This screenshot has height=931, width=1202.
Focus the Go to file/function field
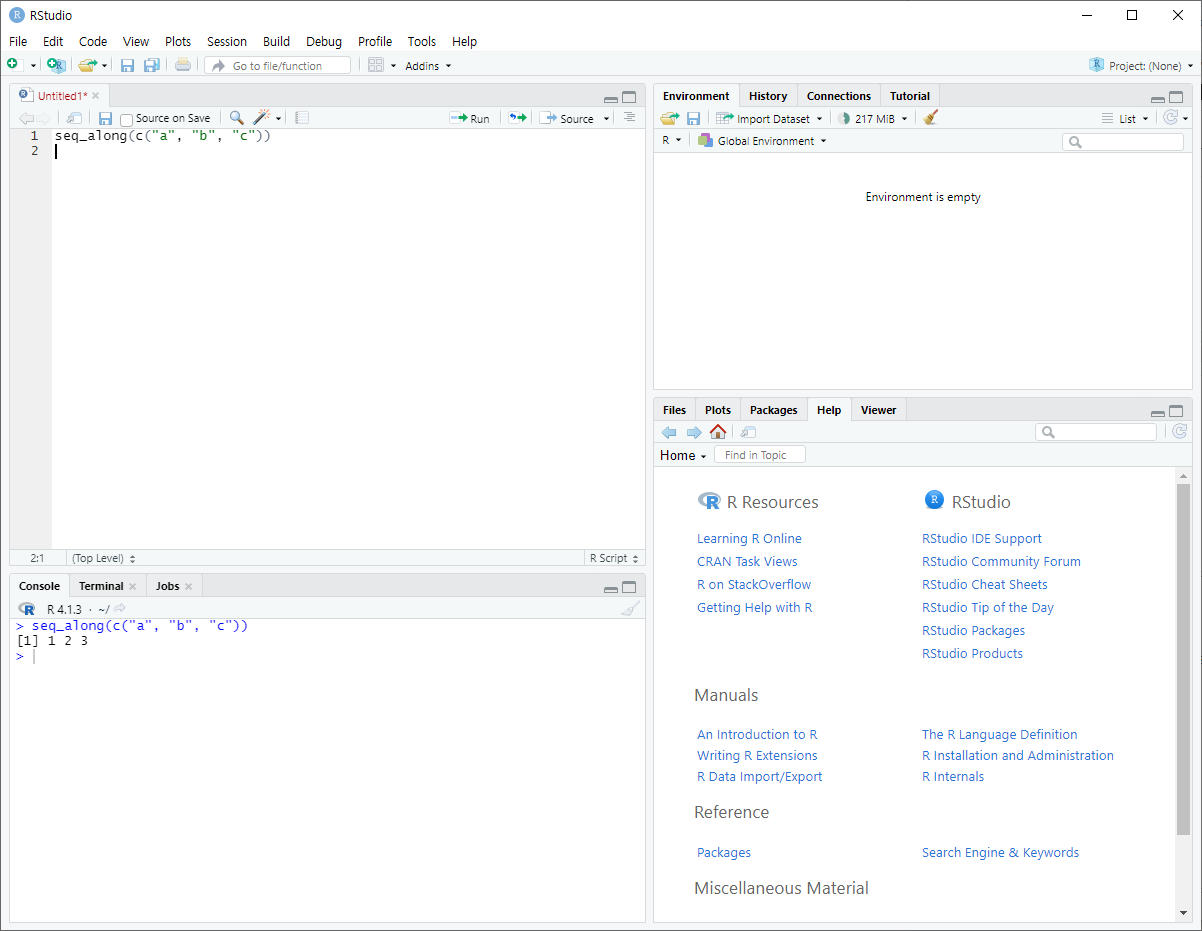(x=278, y=65)
